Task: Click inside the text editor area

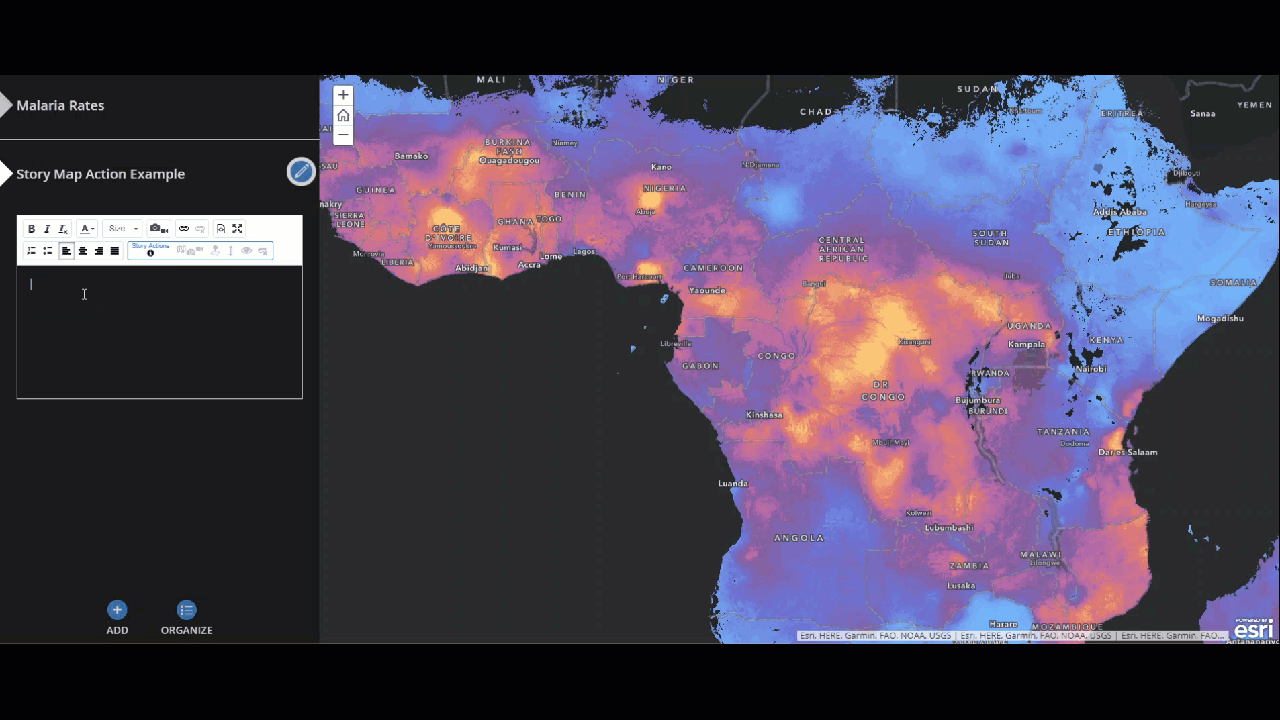Action: tap(159, 332)
